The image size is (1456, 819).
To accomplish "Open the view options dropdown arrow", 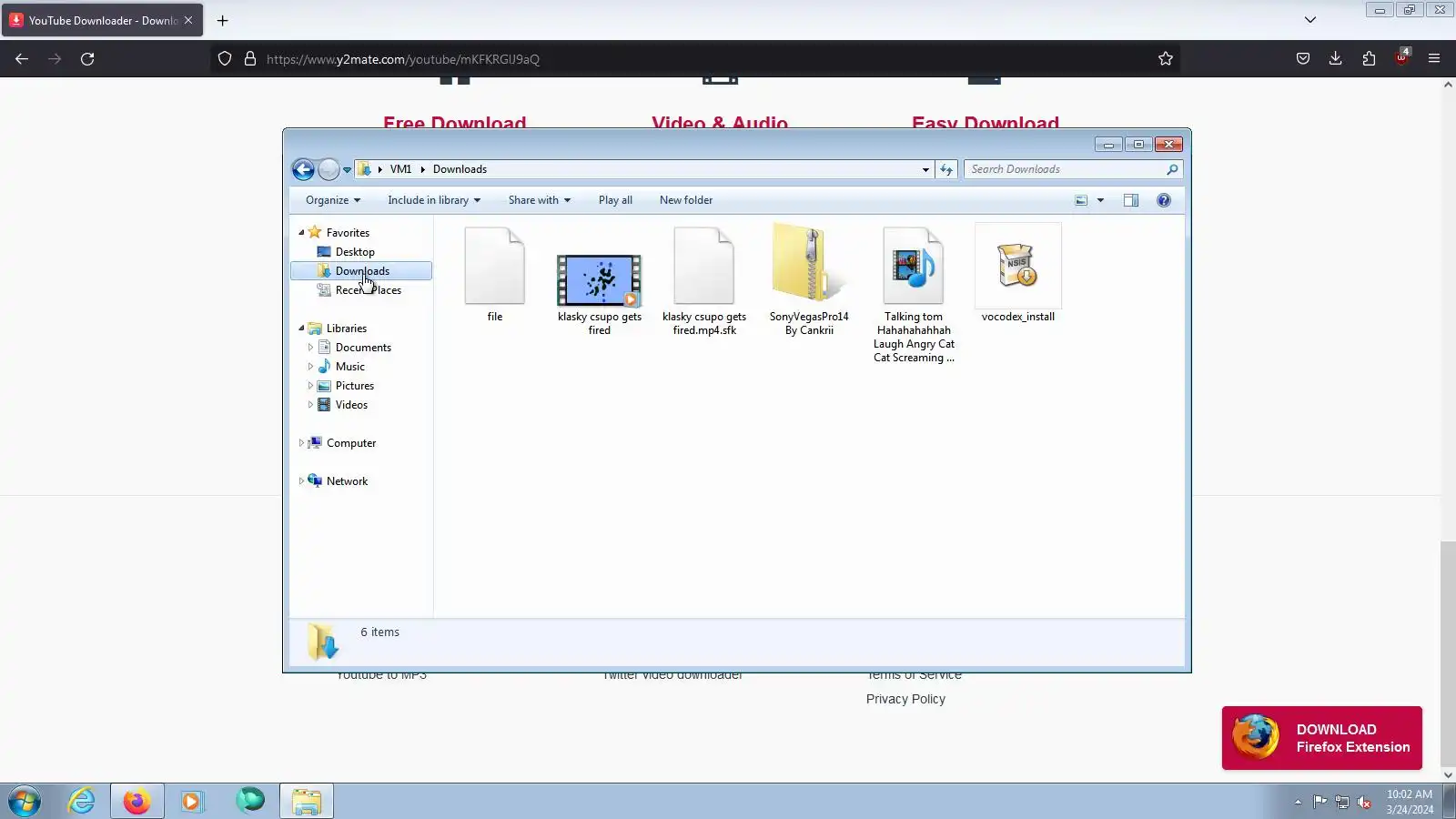I will (x=1100, y=200).
